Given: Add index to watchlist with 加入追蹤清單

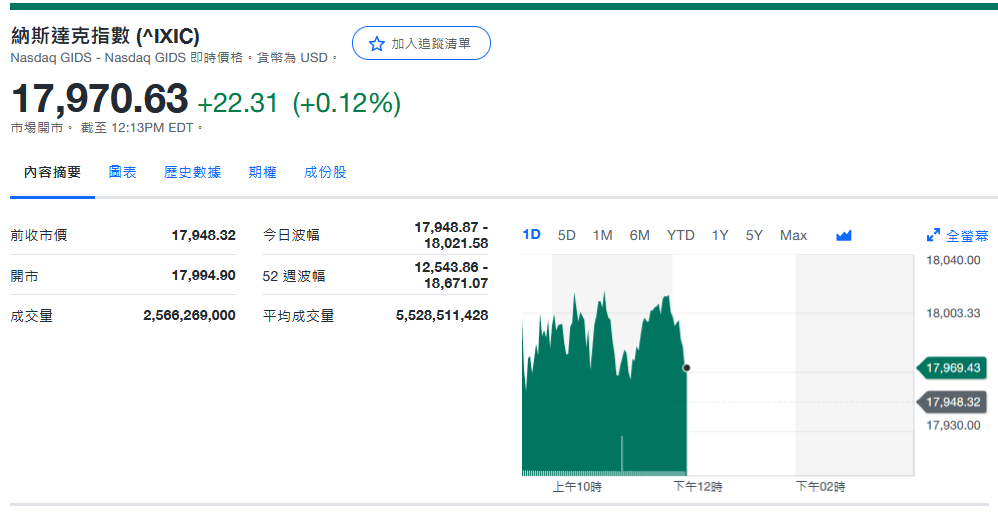Looking at the screenshot, I should [421, 43].
